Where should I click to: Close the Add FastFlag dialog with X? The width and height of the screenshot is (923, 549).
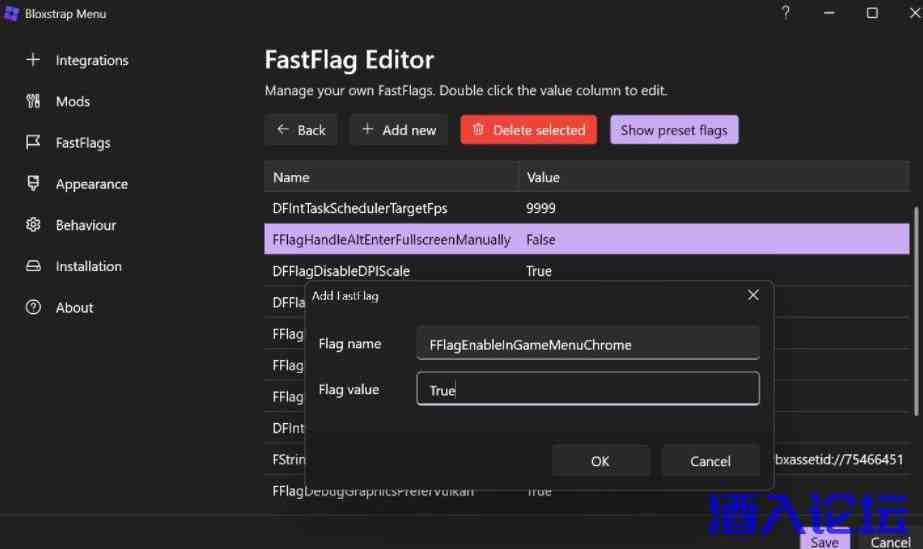(753, 295)
